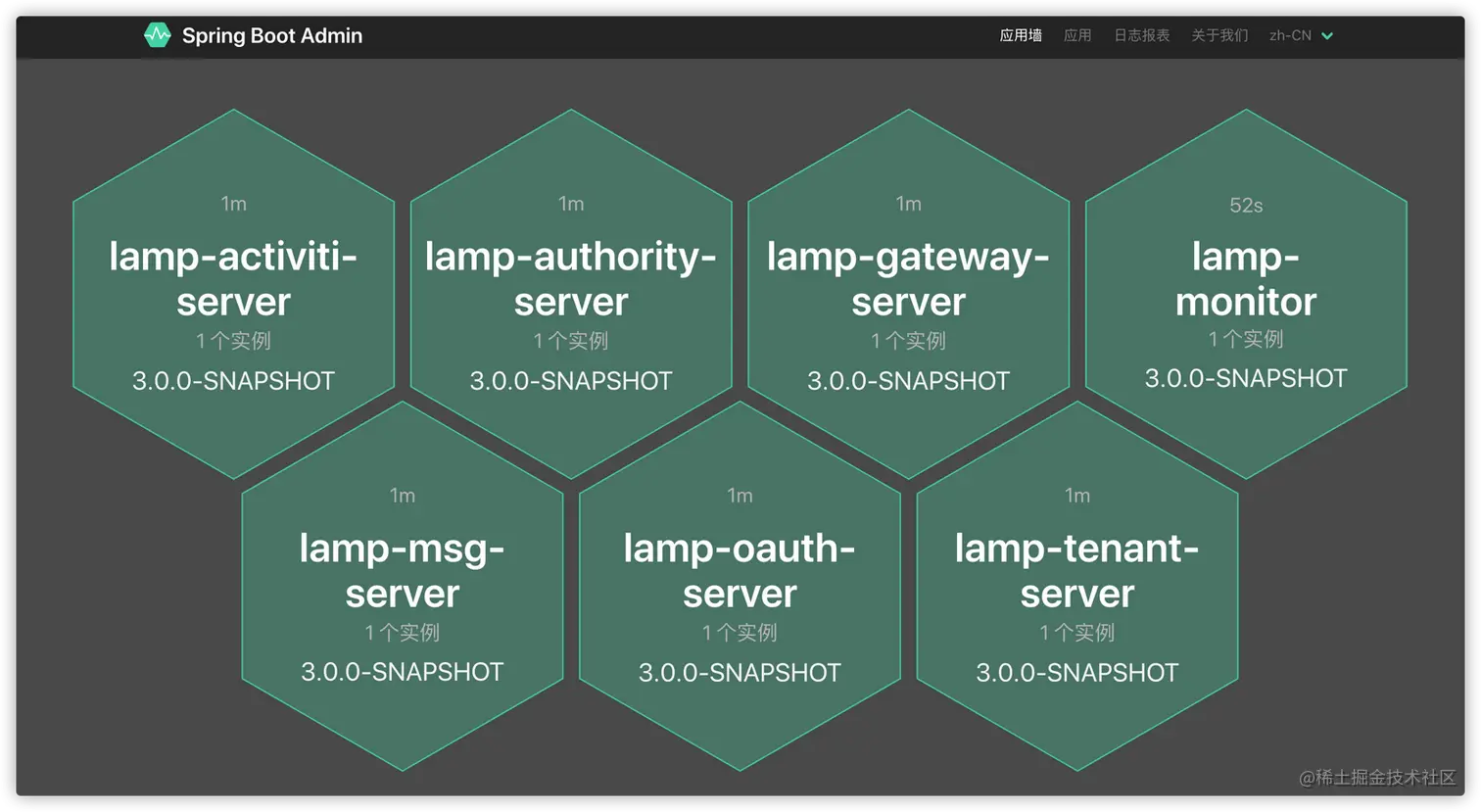Image resolution: width=1481 pixels, height=812 pixels.
Task: Switch to the 应用墙 tab
Action: click(x=1021, y=35)
